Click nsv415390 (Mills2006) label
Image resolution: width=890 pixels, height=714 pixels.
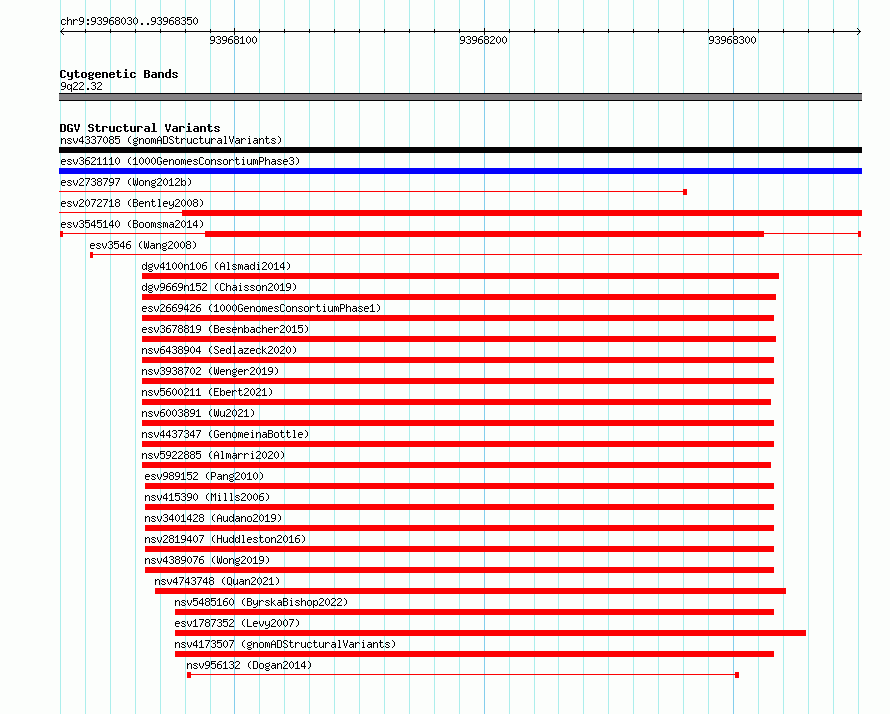(x=207, y=497)
